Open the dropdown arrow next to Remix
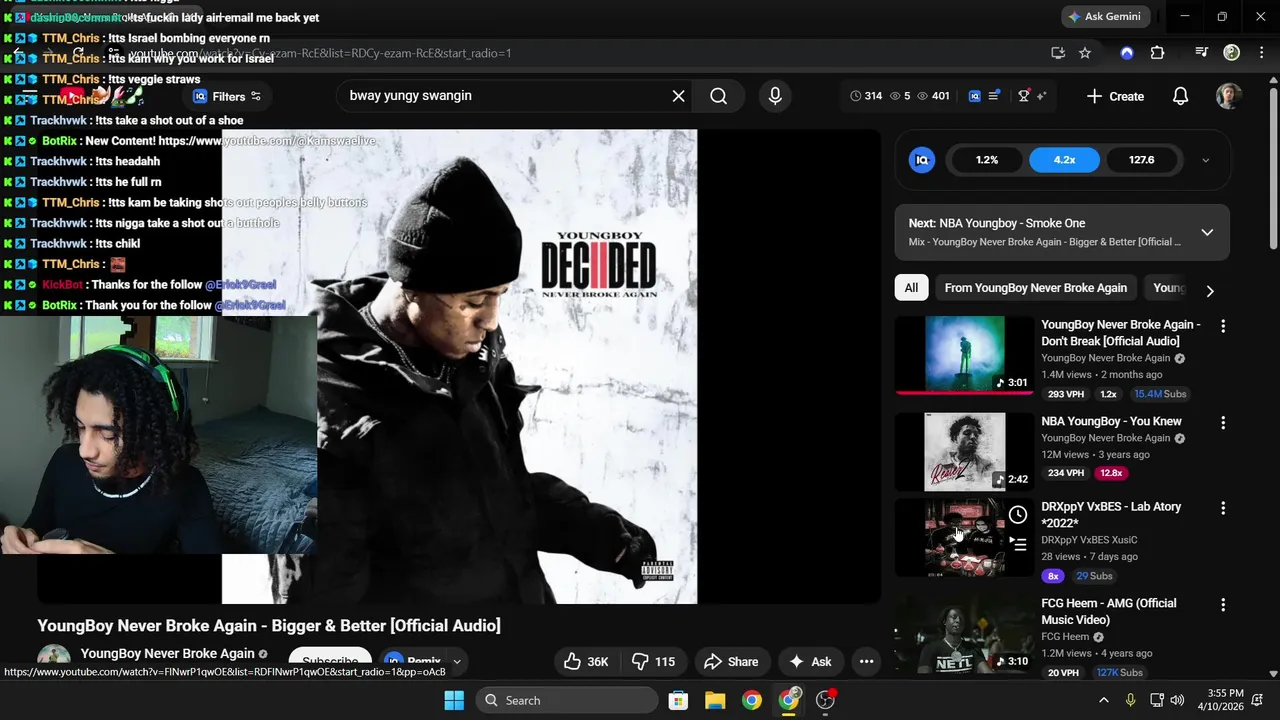Image resolution: width=1280 pixels, height=720 pixels. click(457, 661)
